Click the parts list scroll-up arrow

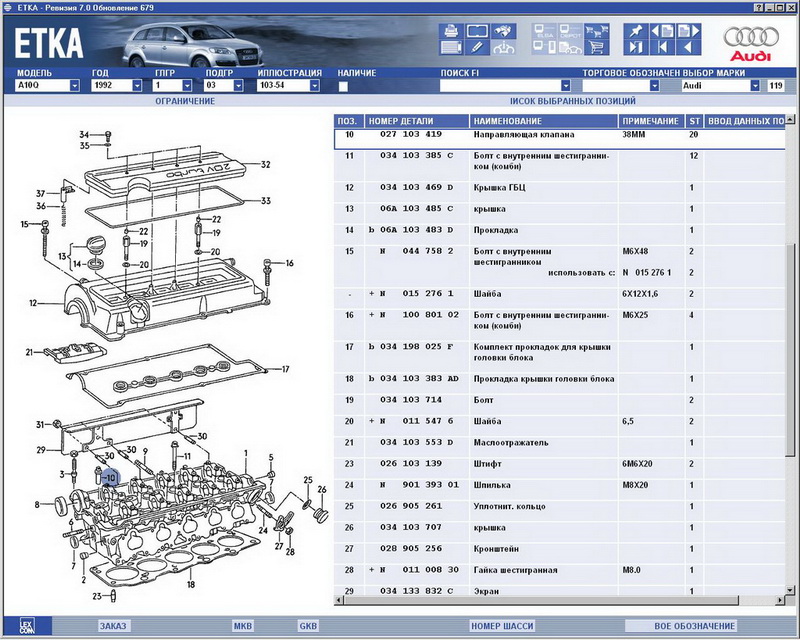790,119
